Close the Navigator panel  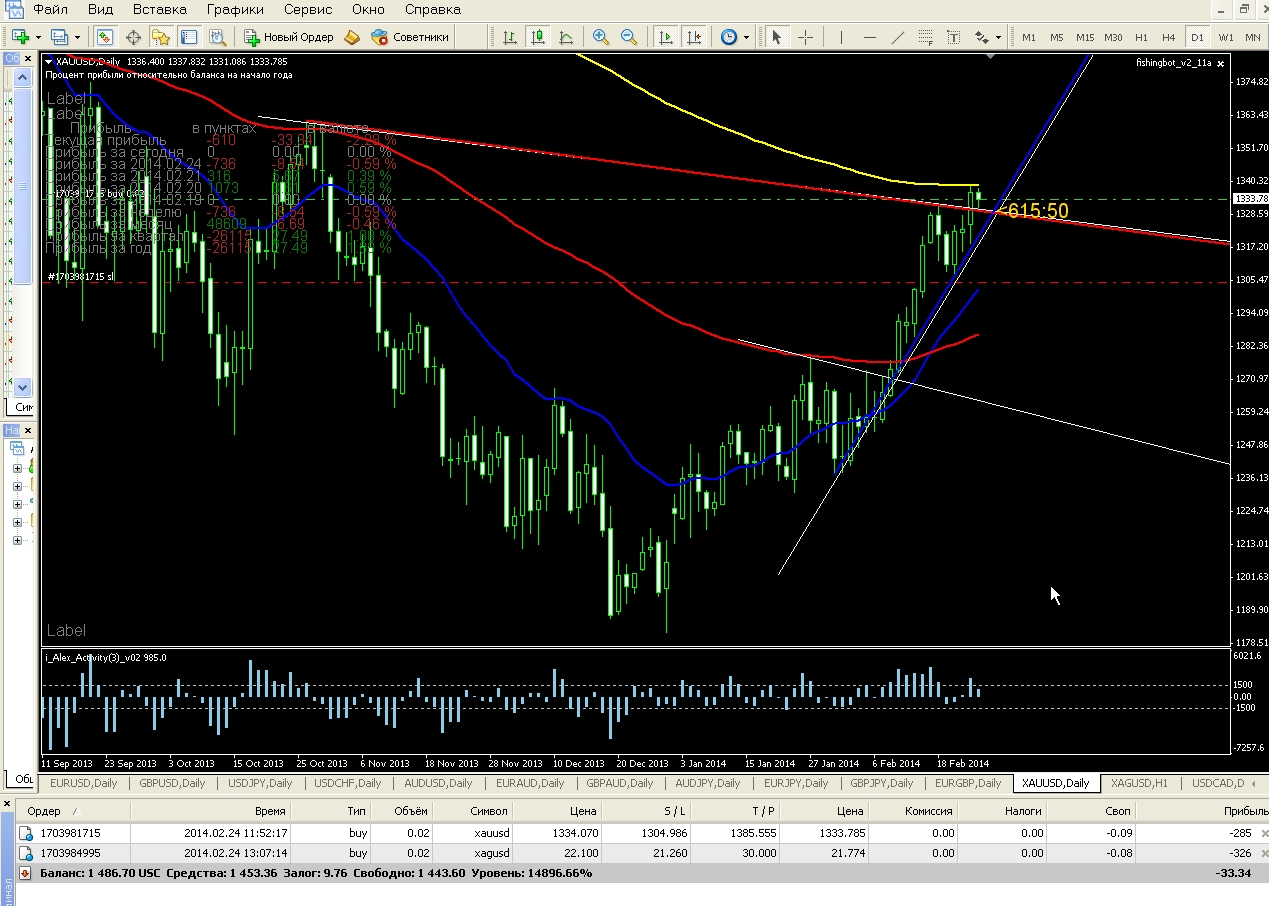coord(28,430)
